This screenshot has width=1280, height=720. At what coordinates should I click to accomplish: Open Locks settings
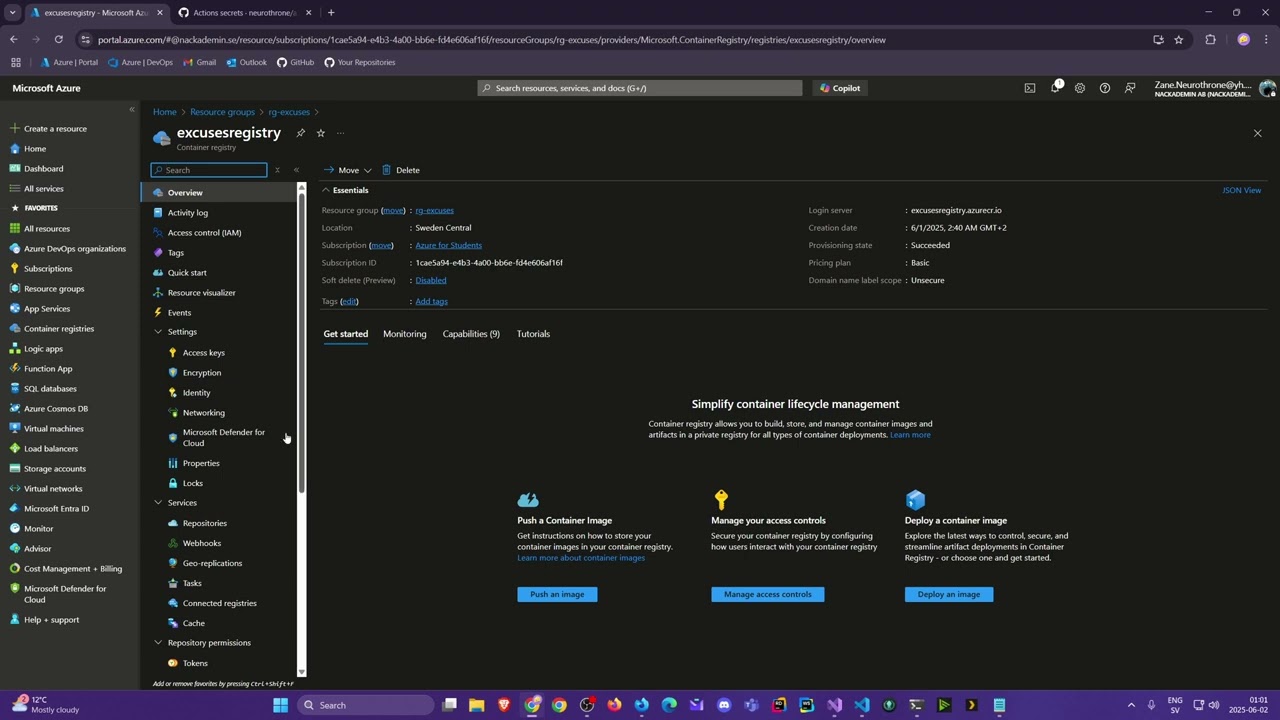(x=192, y=483)
